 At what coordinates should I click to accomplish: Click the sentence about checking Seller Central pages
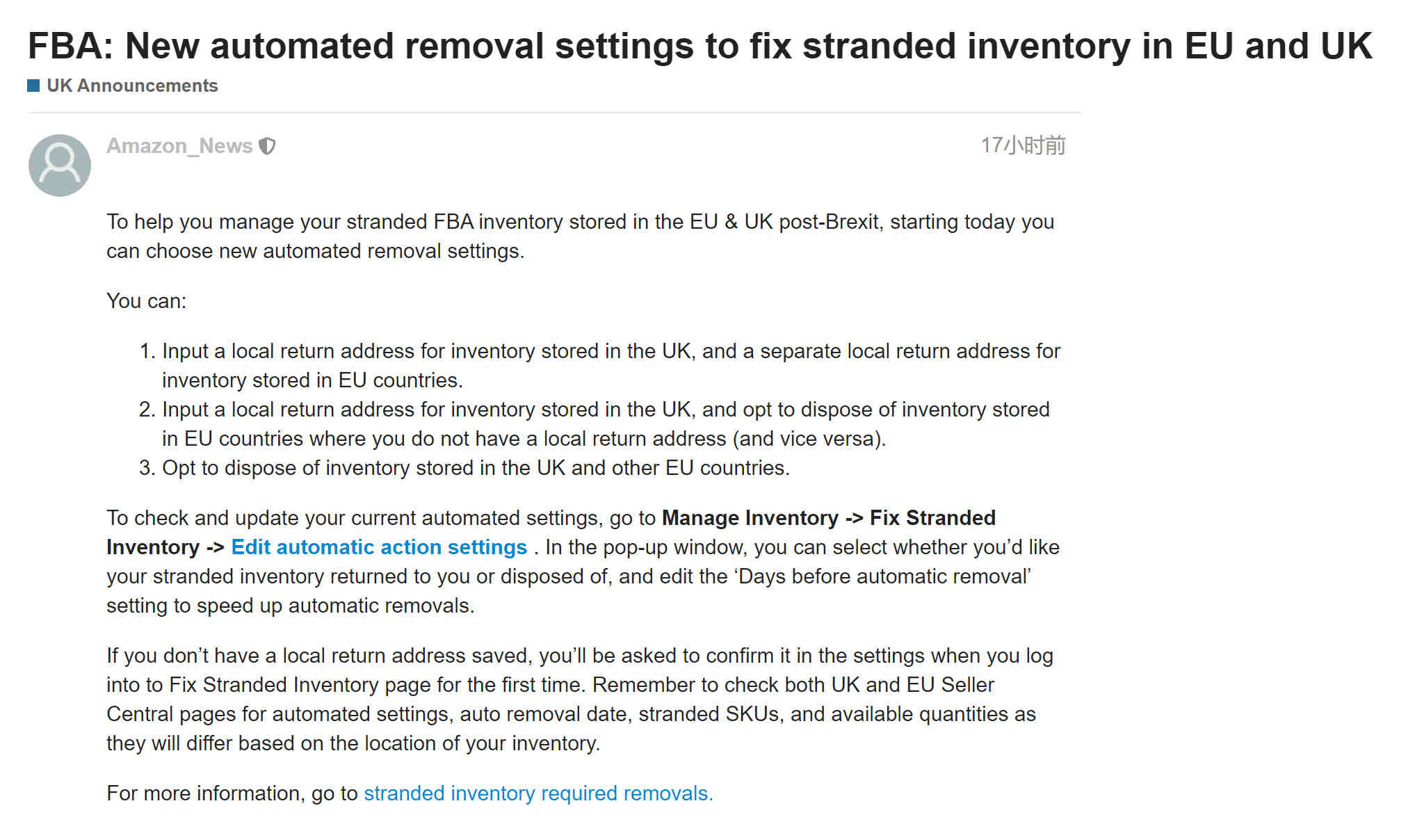[571, 714]
